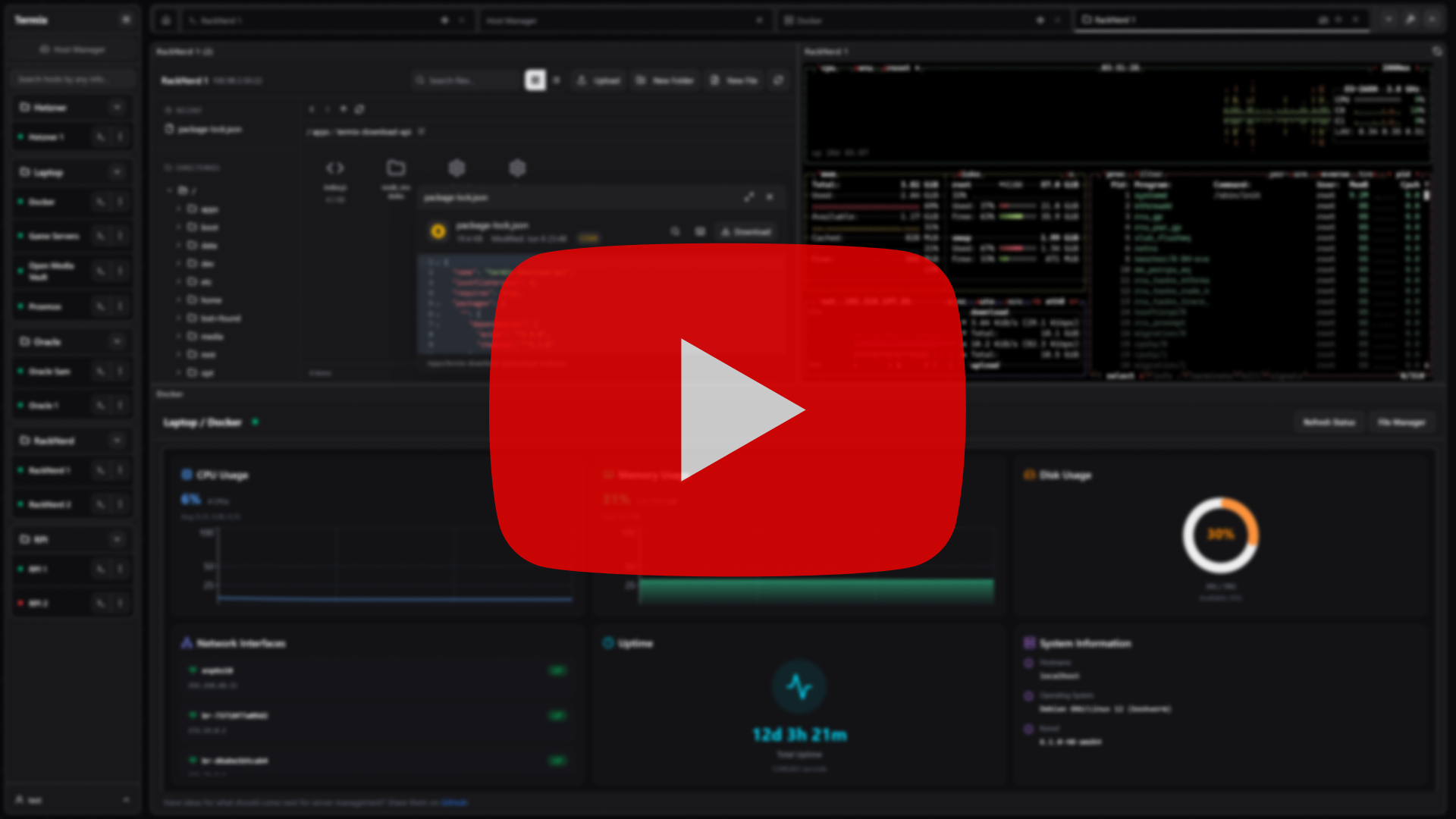Open the user menu at the sidebar bottom
This screenshot has height=819, width=1456.
pos(72,800)
